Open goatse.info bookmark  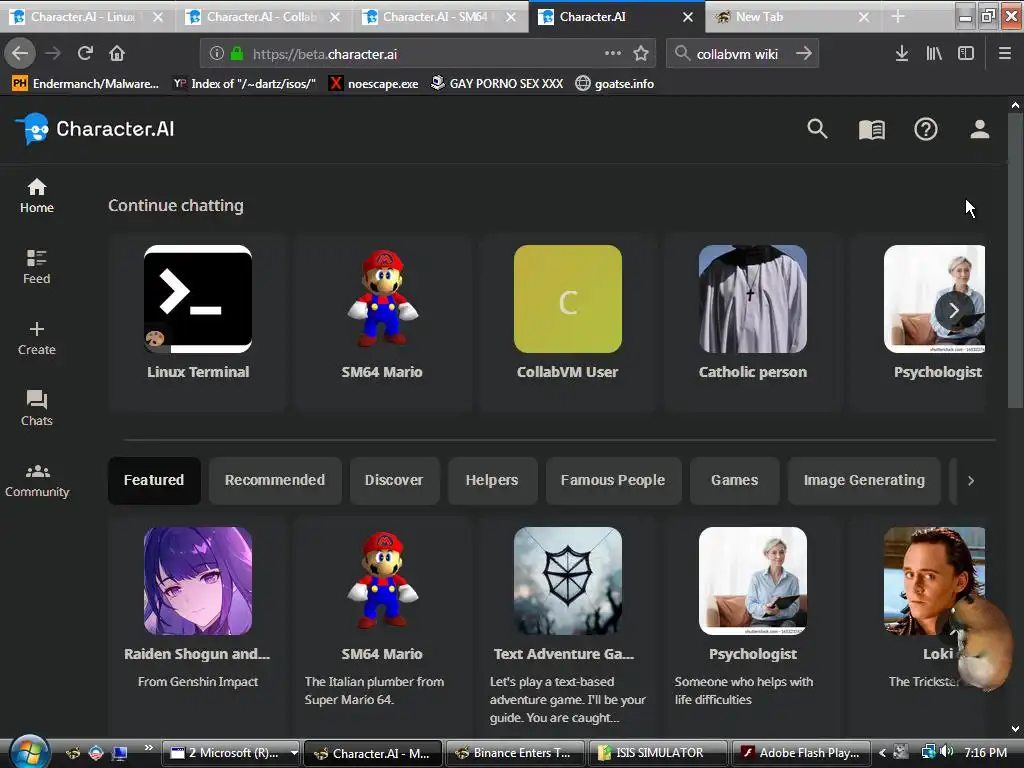pyautogui.click(x=615, y=84)
